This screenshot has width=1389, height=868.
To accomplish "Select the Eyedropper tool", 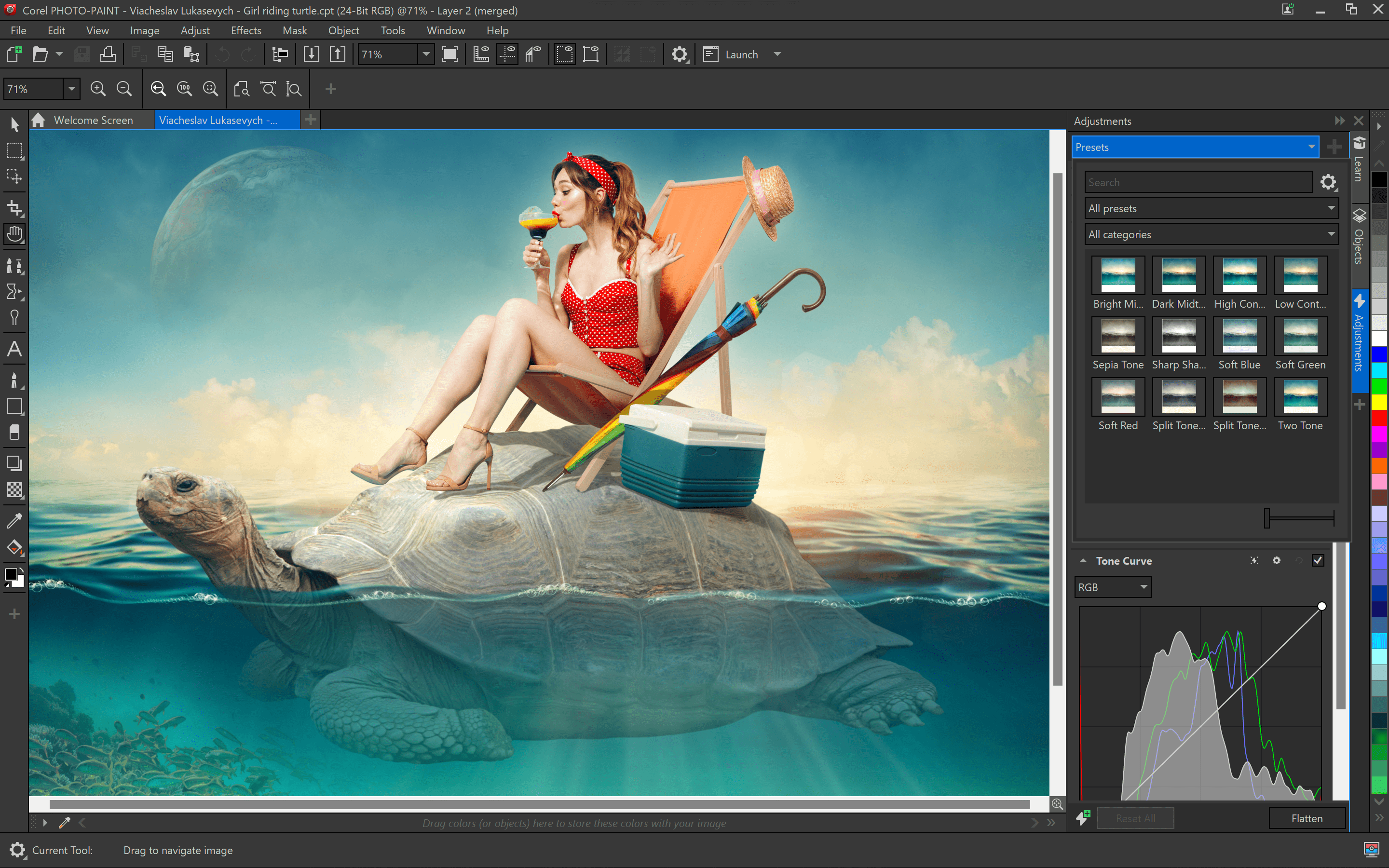I will 14,518.
